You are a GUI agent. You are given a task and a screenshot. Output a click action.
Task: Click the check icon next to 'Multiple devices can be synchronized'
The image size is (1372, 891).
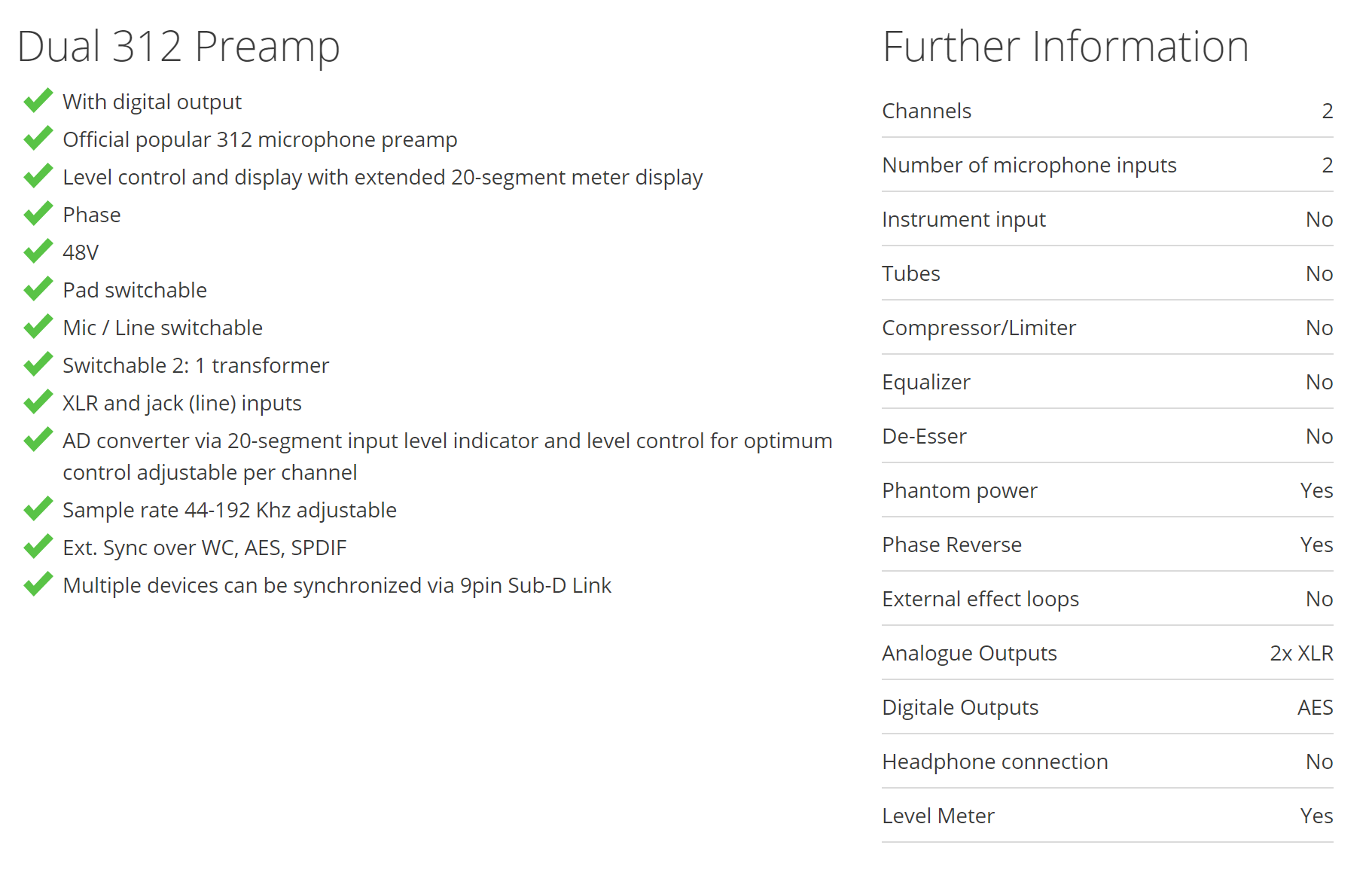pos(38,584)
